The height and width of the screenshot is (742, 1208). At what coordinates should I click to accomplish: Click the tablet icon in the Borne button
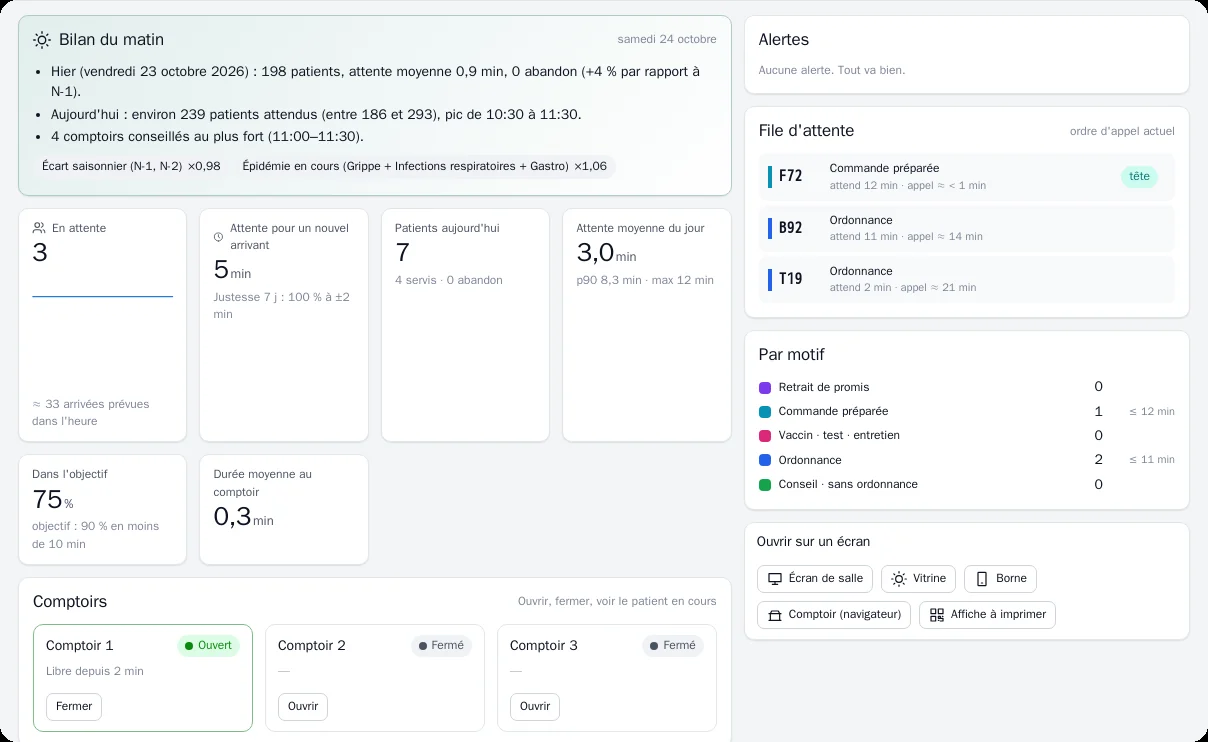[982, 579]
